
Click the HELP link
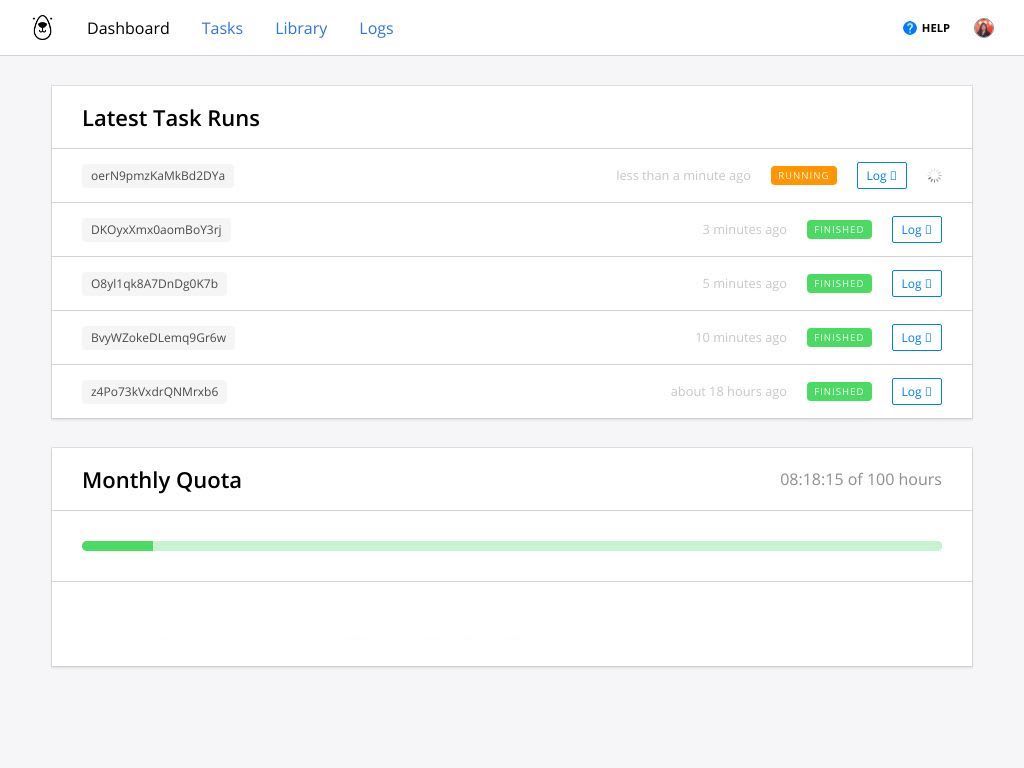click(936, 28)
